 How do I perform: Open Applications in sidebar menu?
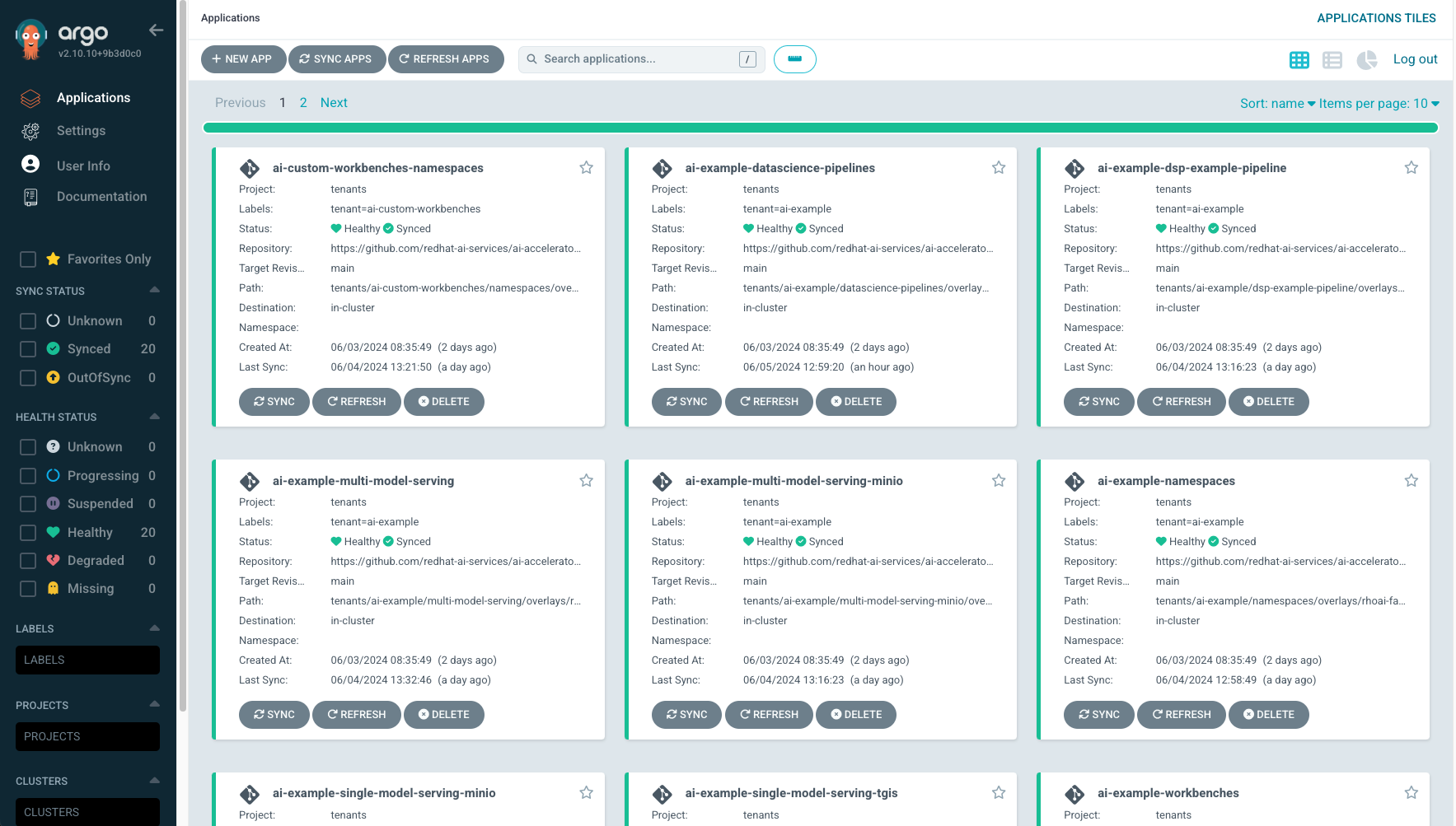tap(93, 98)
